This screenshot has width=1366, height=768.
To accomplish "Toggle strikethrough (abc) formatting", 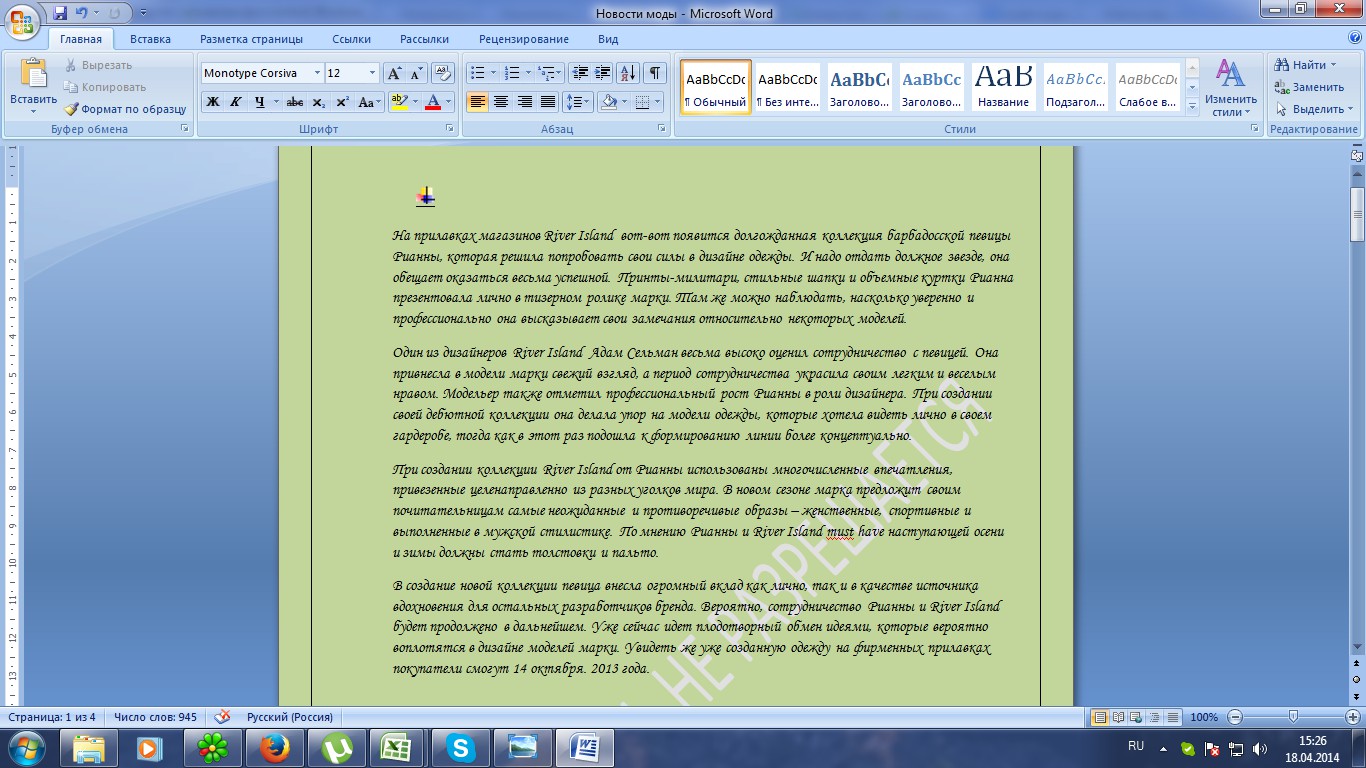I will 295,102.
